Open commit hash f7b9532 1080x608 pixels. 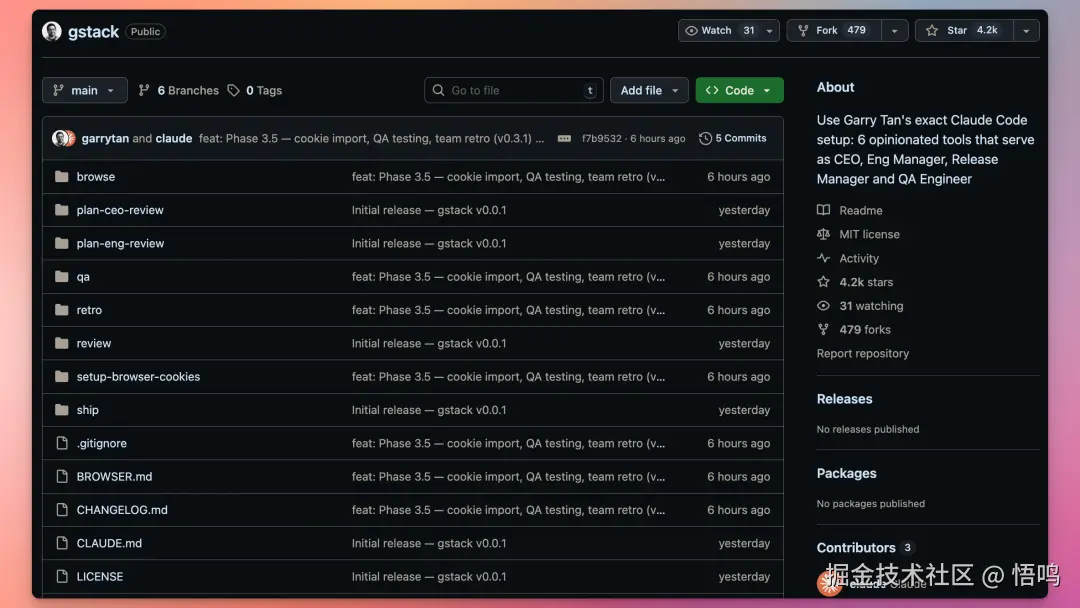tap(601, 138)
